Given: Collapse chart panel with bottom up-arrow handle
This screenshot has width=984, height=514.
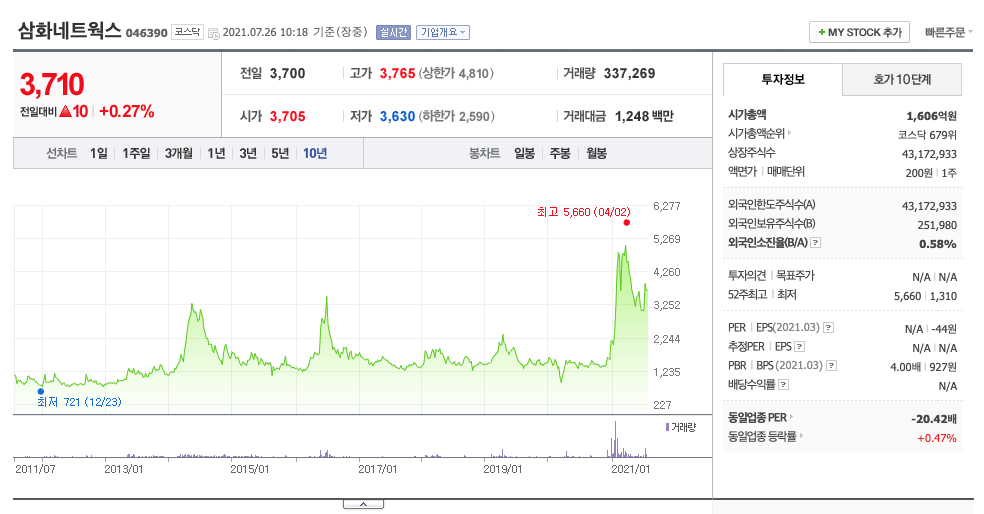Looking at the screenshot, I should [x=363, y=504].
